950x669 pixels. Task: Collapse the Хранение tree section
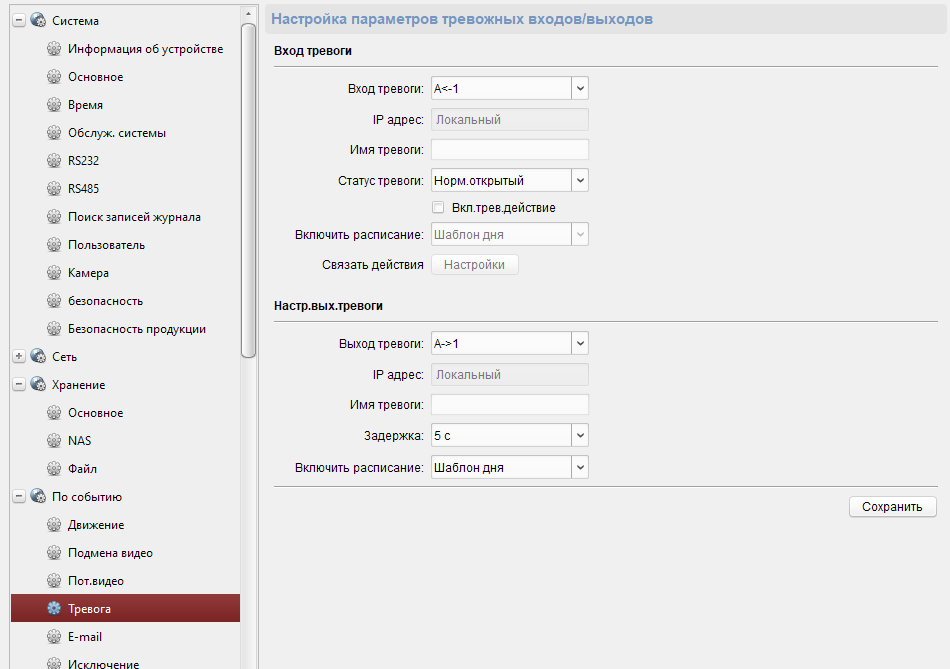point(18,385)
